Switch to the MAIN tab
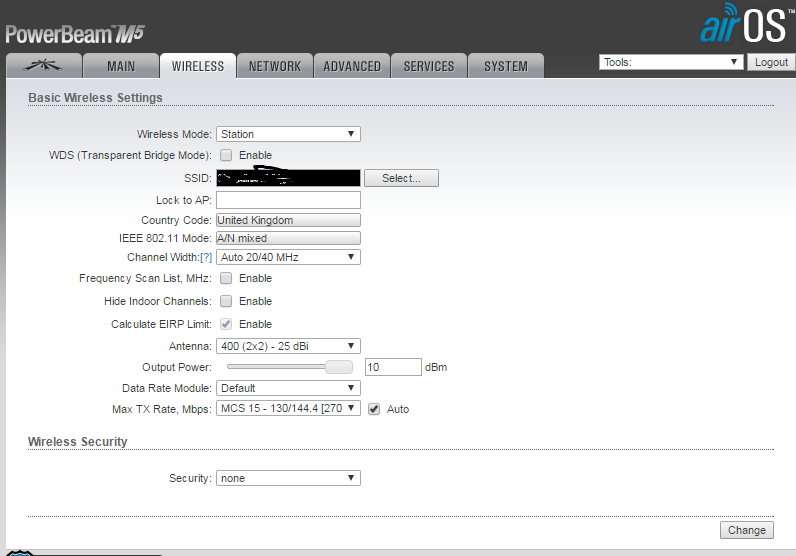This screenshot has width=796, height=556. click(121, 66)
